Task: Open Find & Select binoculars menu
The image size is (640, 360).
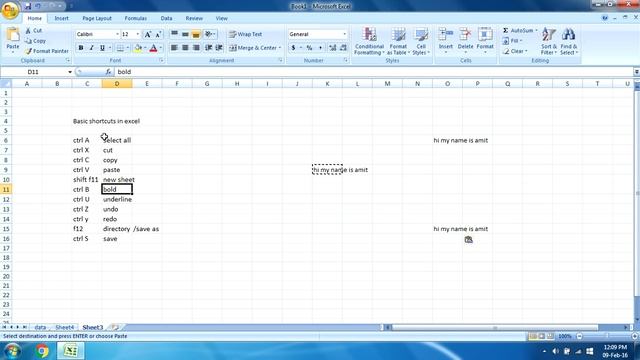Action: pyautogui.click(x=569, y=41)
